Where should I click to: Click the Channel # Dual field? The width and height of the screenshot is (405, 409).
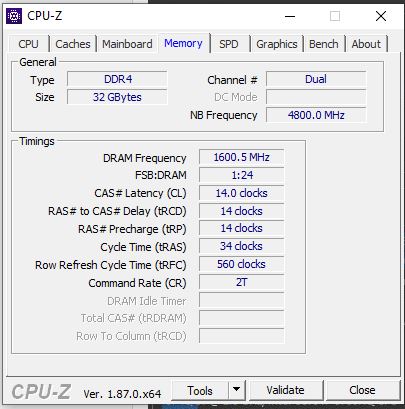[x=316, y=79]
